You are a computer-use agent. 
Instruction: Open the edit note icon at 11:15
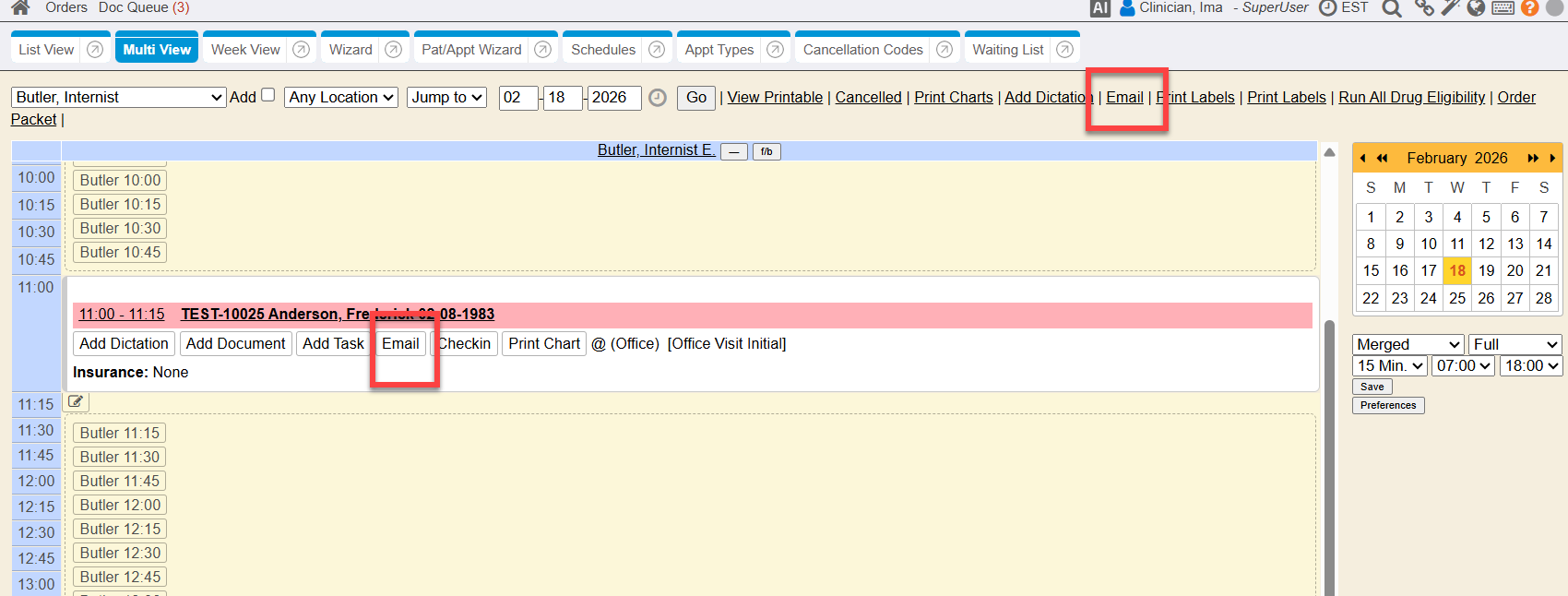tap(76, 402)
